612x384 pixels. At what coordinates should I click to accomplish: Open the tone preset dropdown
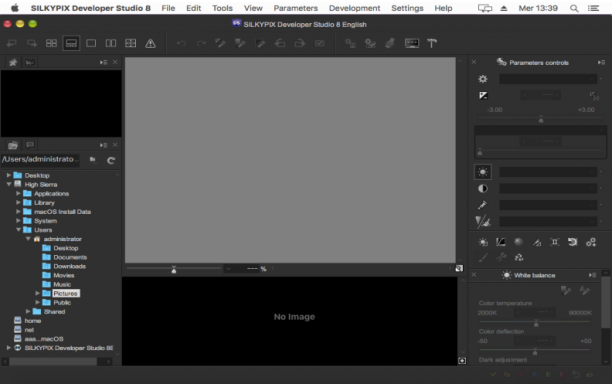[548, 188]
